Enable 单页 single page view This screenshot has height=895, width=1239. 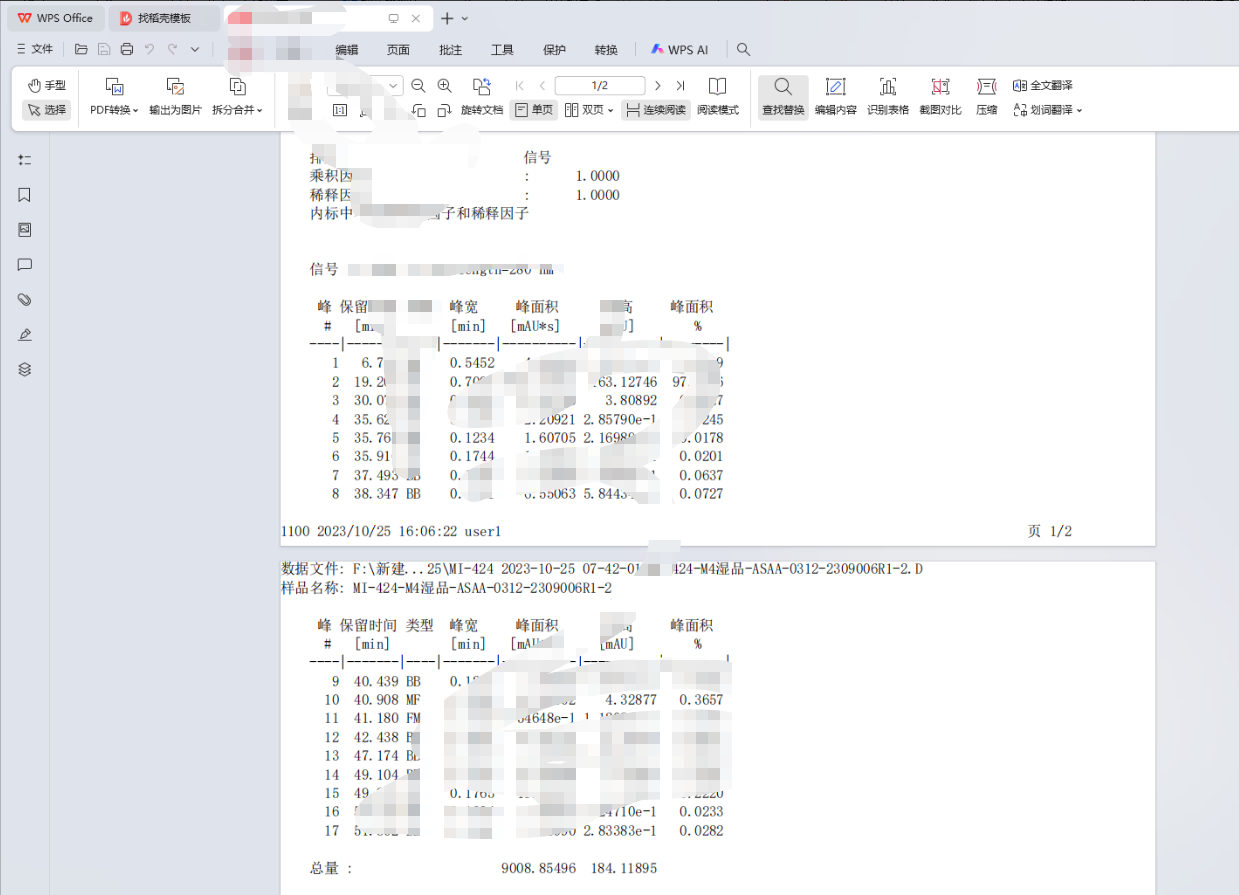pos(533,110)
